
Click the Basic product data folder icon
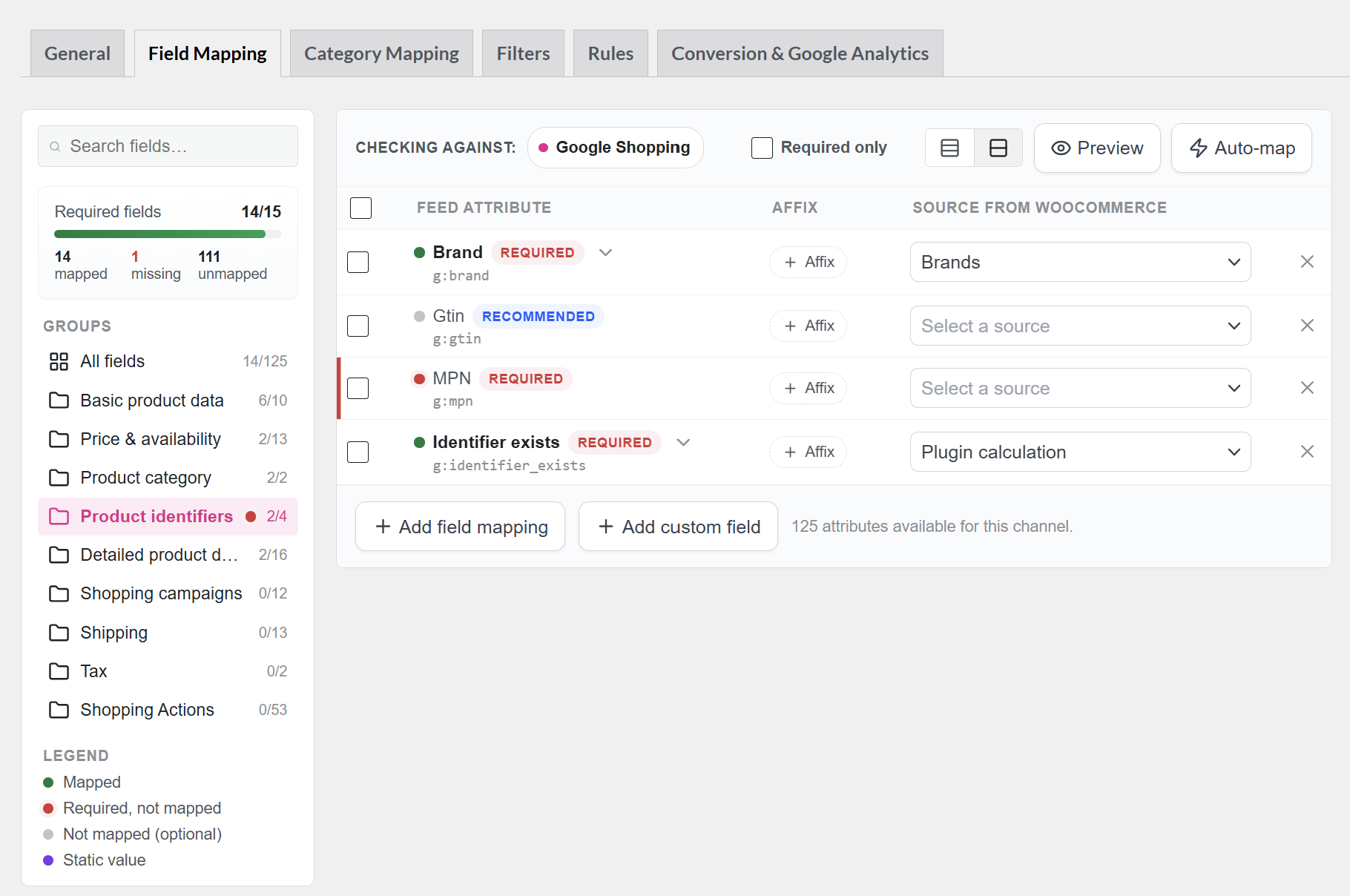59,401
